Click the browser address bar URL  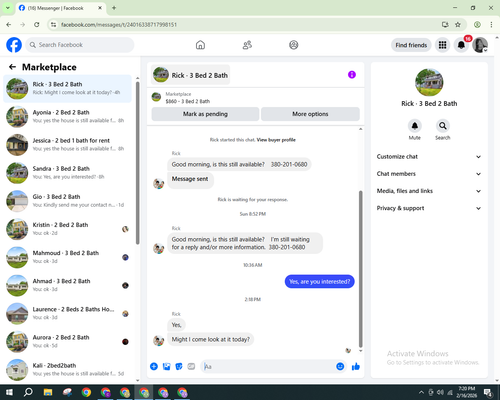point(119,25)
